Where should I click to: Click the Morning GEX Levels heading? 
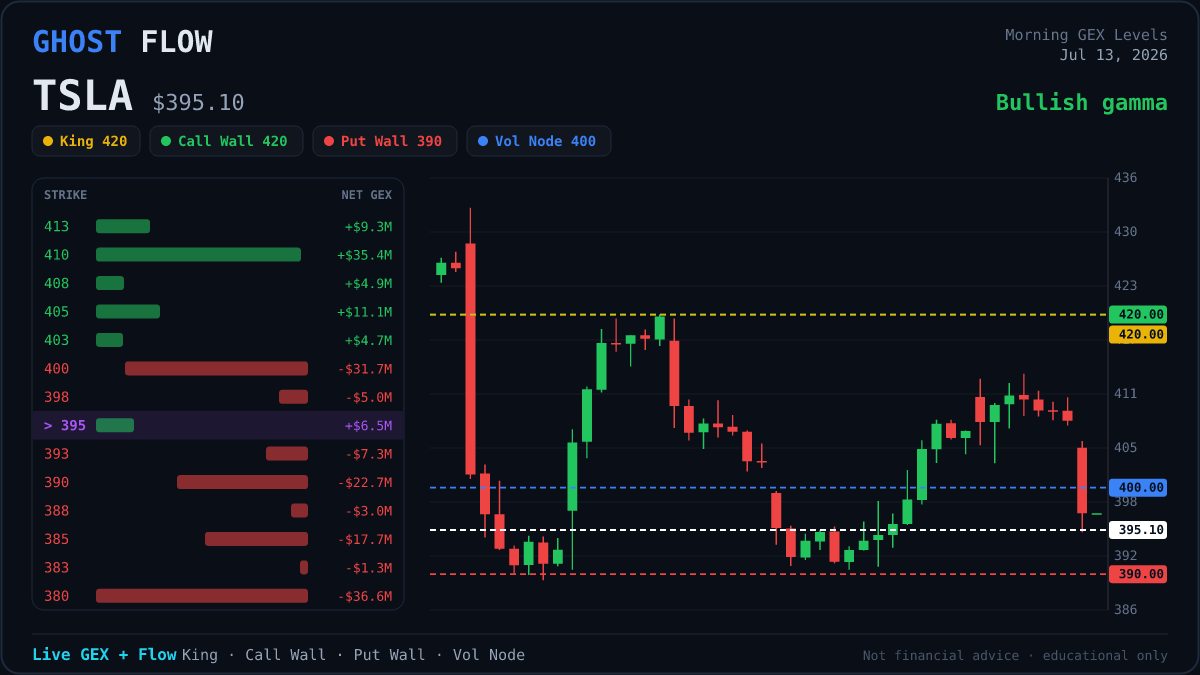coord(1086,35)
